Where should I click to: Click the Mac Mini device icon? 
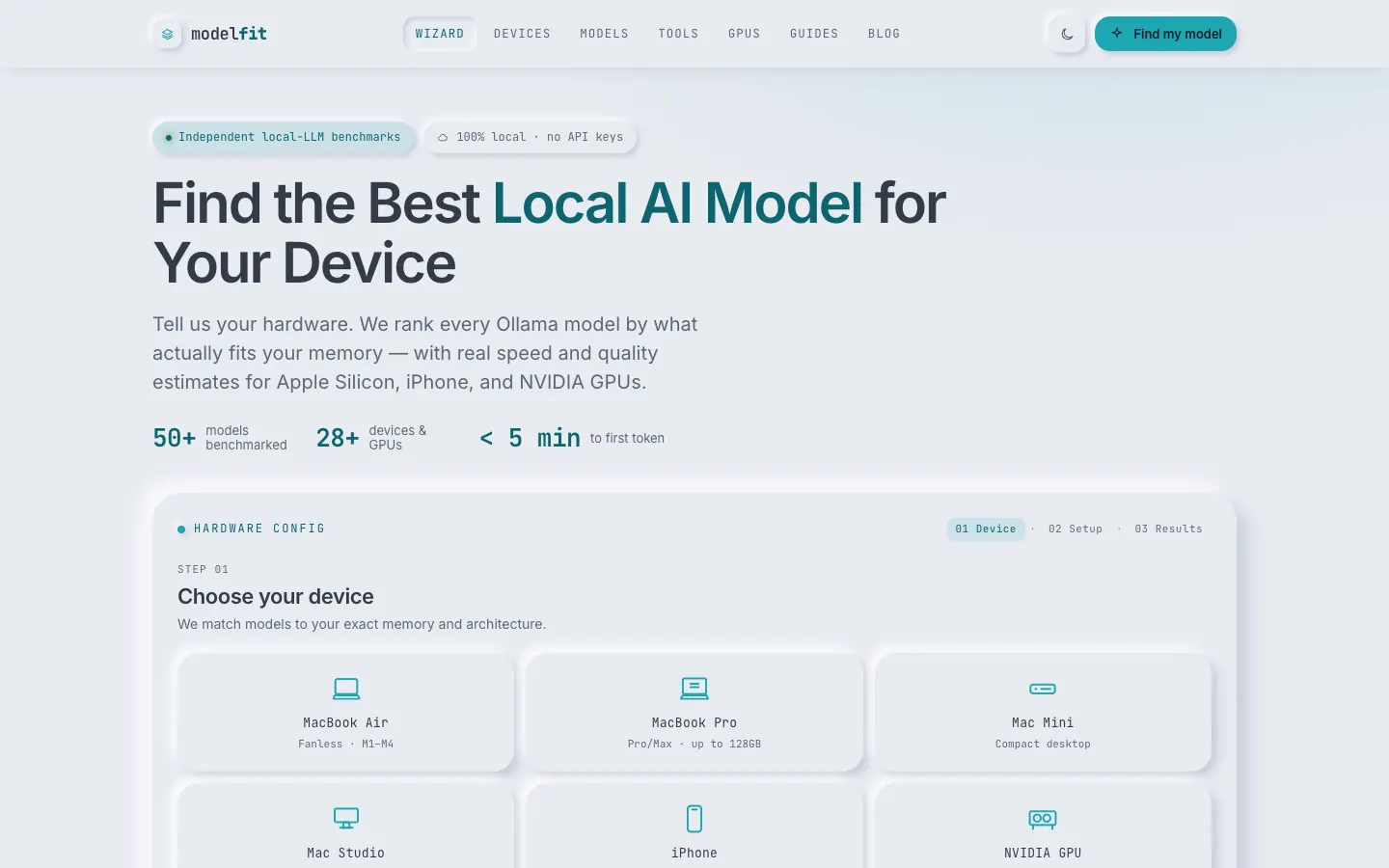[1043, 689]
